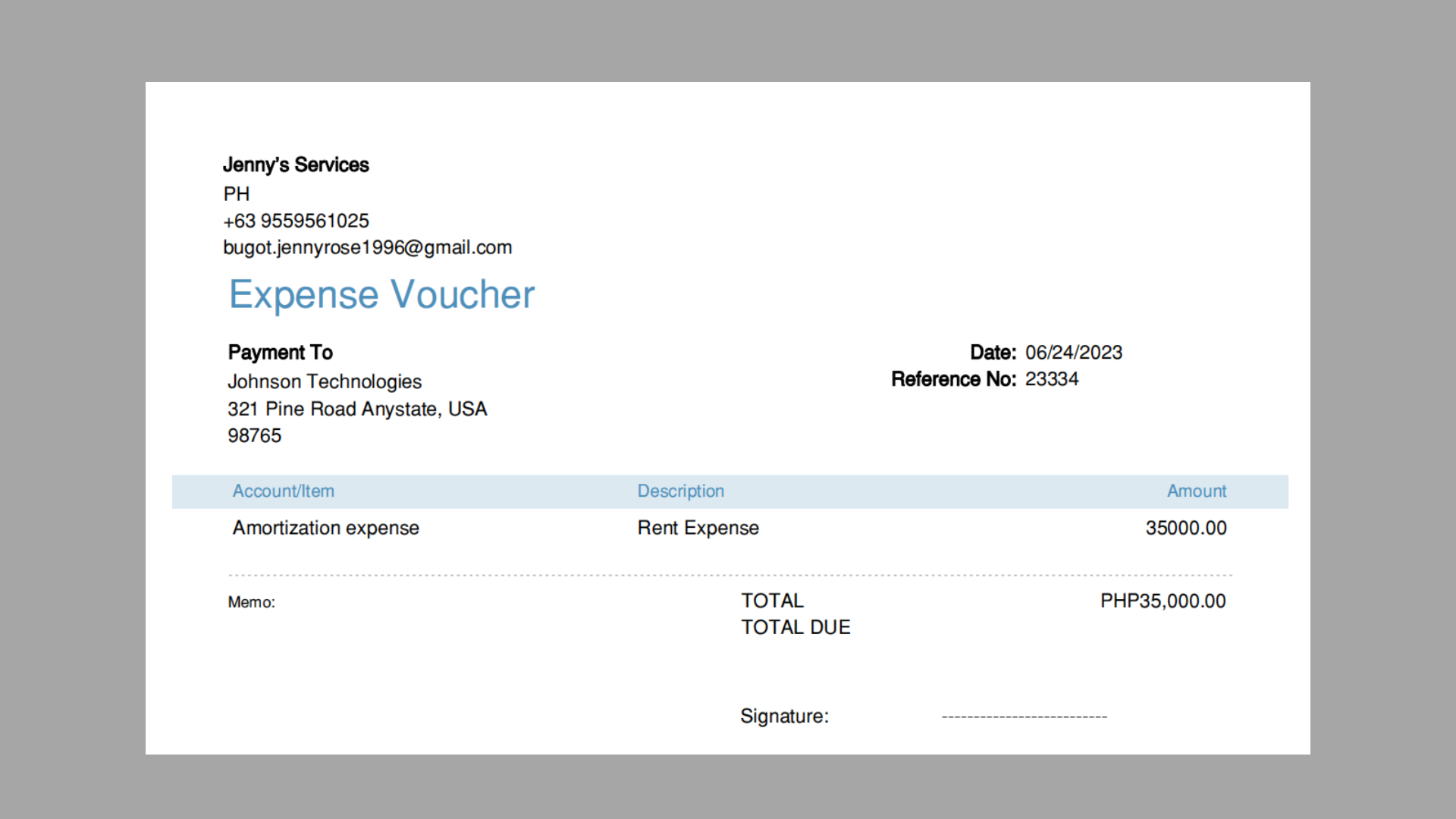
Task: Click the date value 06/24/2023
Action: pos(1073,353)
